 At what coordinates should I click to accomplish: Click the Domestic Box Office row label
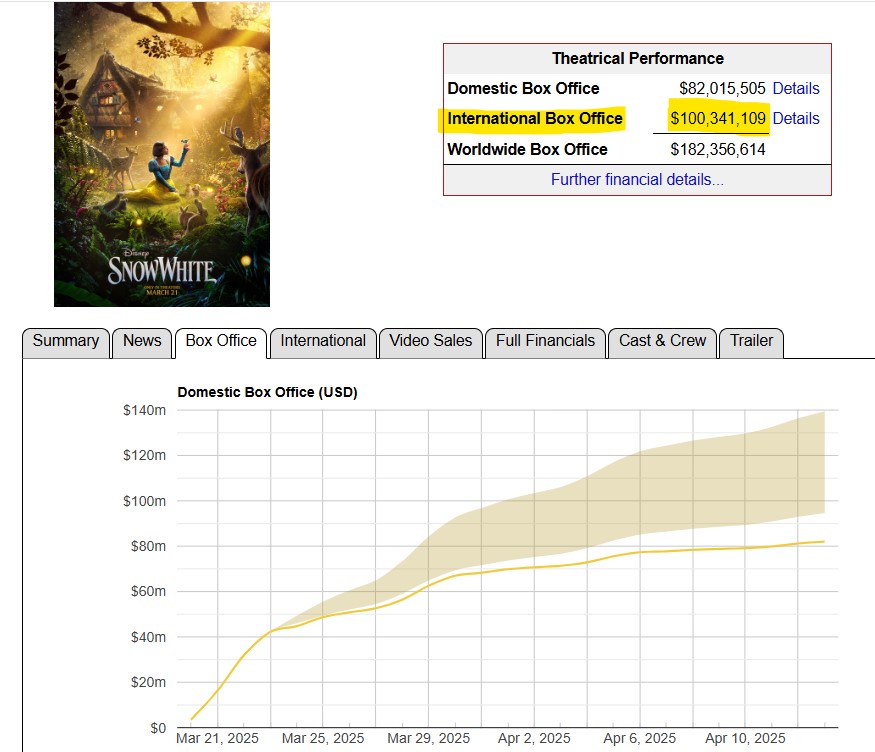tap(523, 89)
